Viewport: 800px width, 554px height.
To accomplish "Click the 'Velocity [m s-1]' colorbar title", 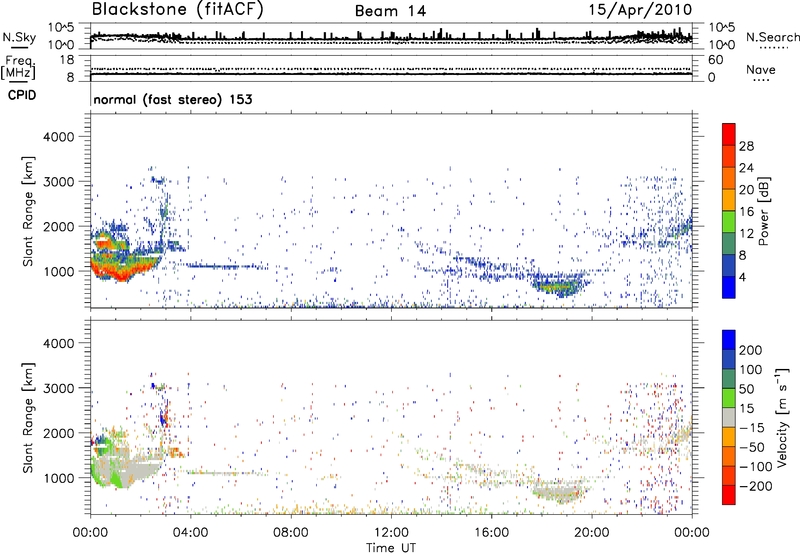I will 782,417.
